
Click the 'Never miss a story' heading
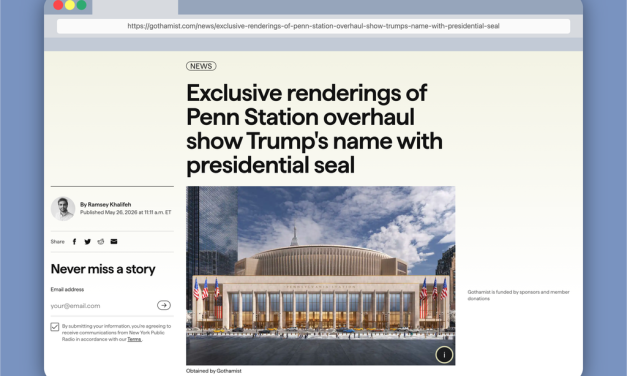(x=103, y=269)
